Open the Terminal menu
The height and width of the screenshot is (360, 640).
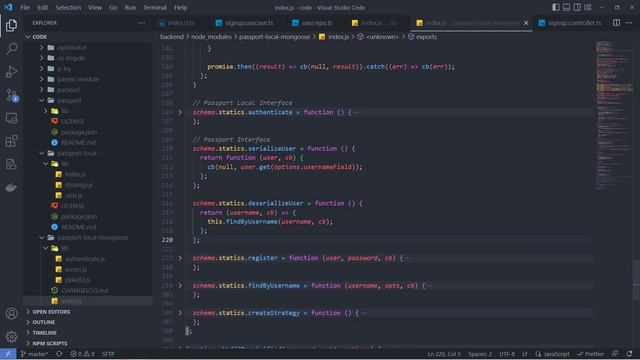tap(155, 7)
